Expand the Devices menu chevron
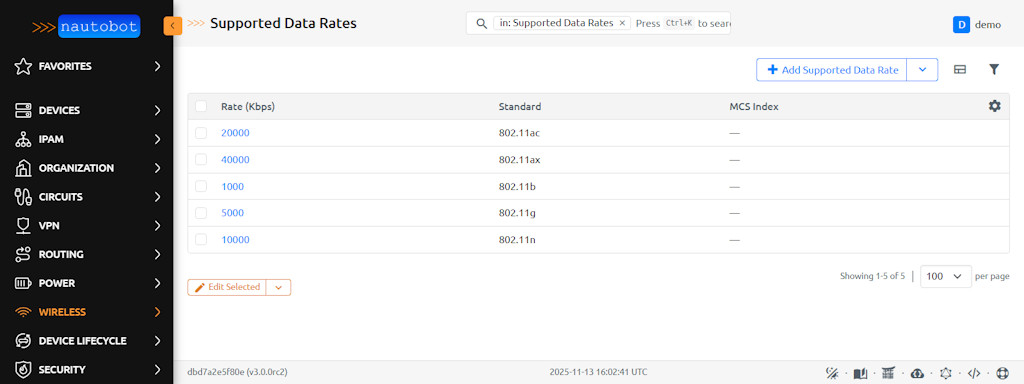 pos(157,110)
